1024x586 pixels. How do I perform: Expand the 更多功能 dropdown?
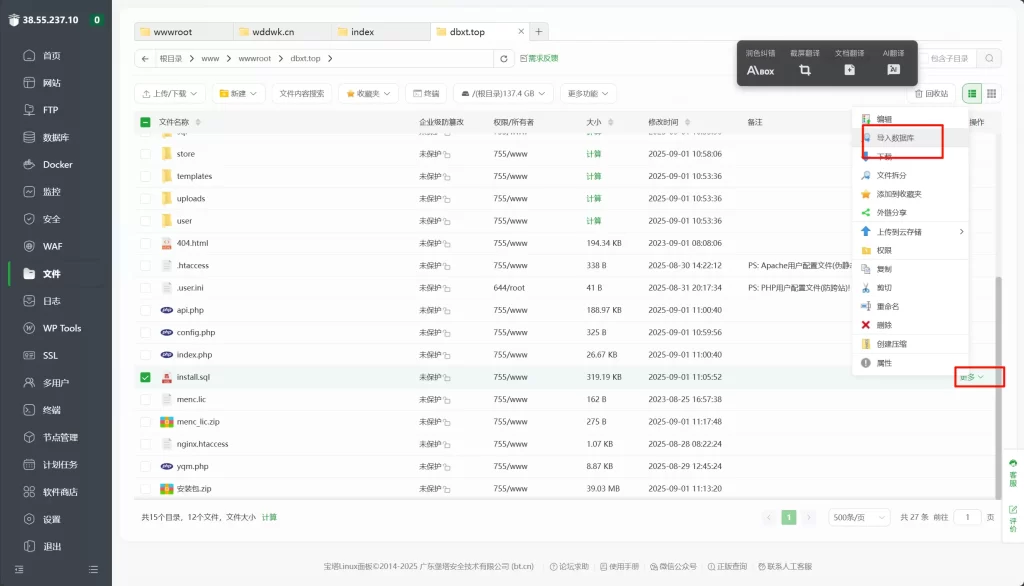[587, 93]
